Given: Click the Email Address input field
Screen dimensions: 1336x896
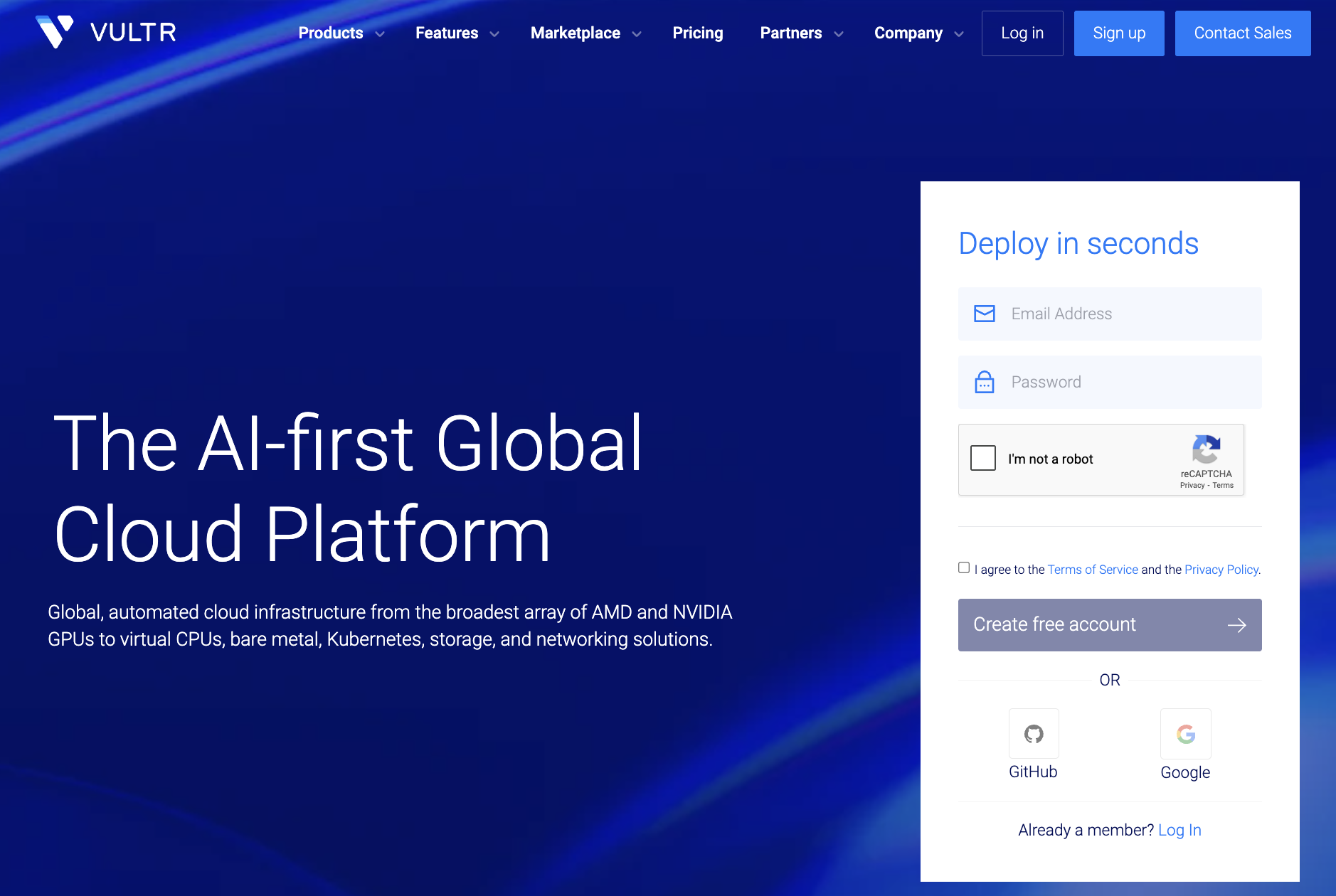Looking at the screenshot, I should 1109,313.
